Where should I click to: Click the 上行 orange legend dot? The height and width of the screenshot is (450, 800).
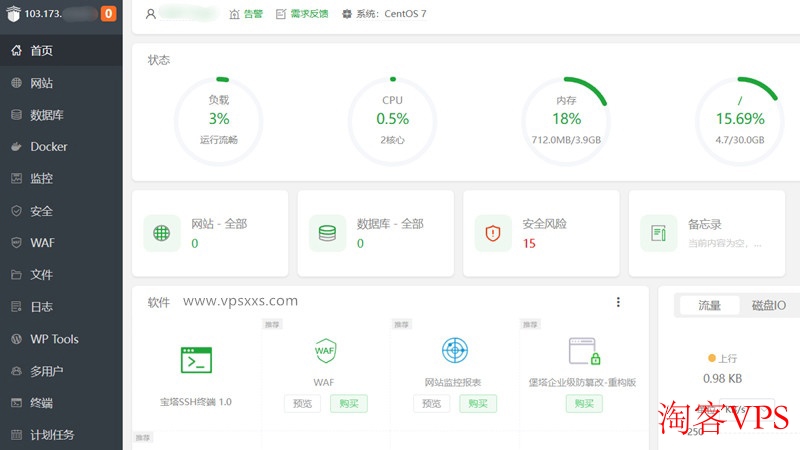[712, 358]
